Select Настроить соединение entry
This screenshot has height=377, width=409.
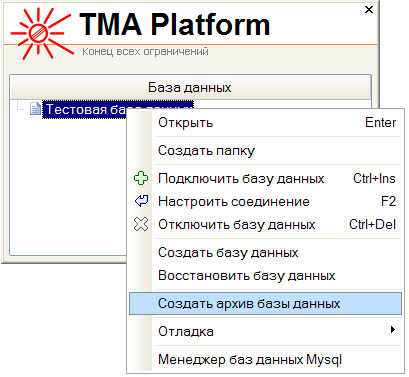coord(265,201)
